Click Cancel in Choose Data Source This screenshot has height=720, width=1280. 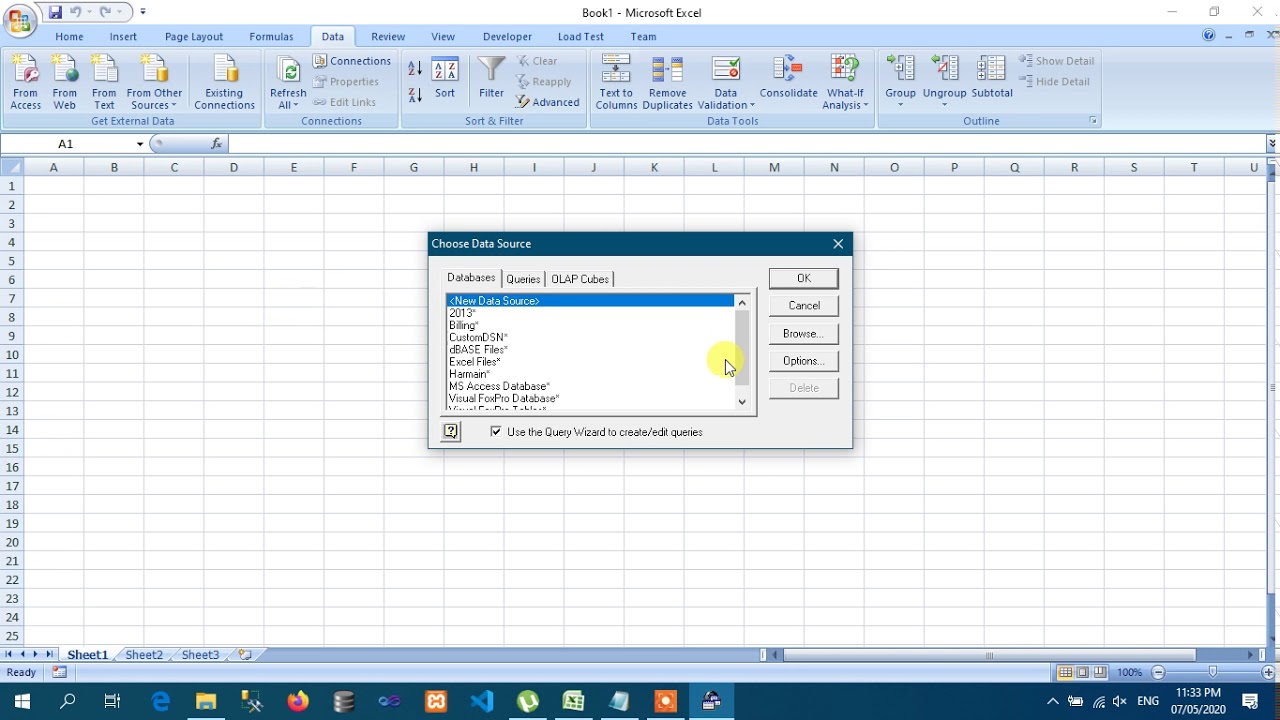click(804, 306)
